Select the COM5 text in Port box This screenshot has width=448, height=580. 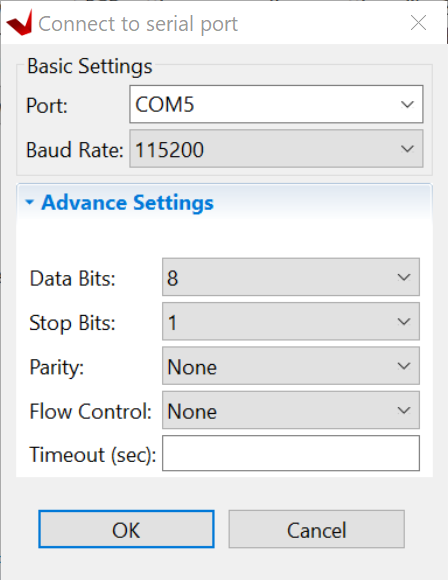(x=165, y=104)
